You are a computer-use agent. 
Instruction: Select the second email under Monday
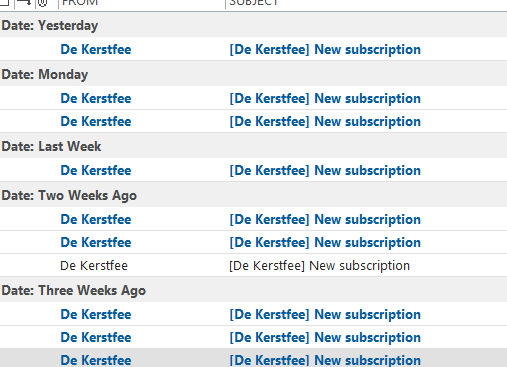(253, 121)
